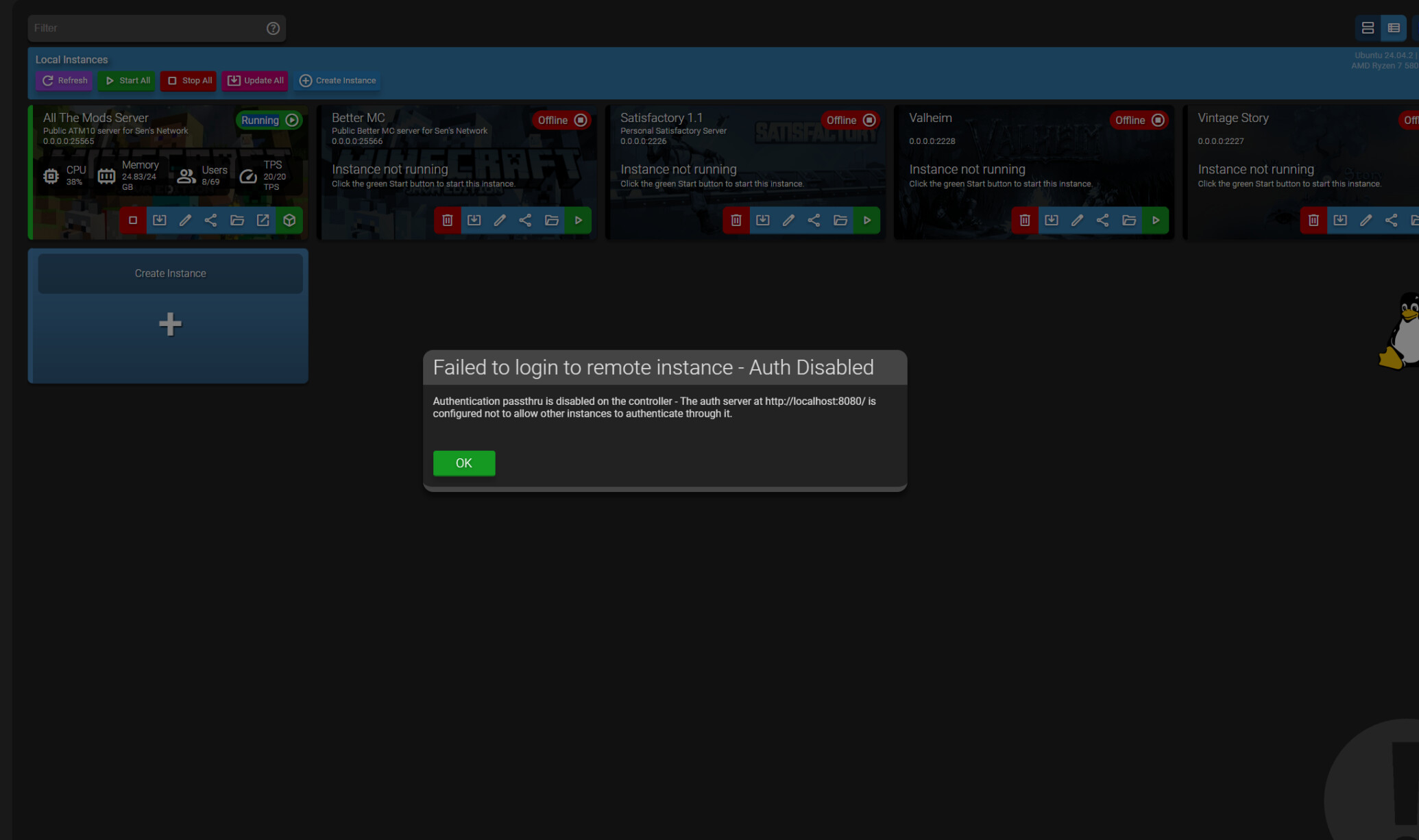Update the Valheim instance

(1051, 221)
